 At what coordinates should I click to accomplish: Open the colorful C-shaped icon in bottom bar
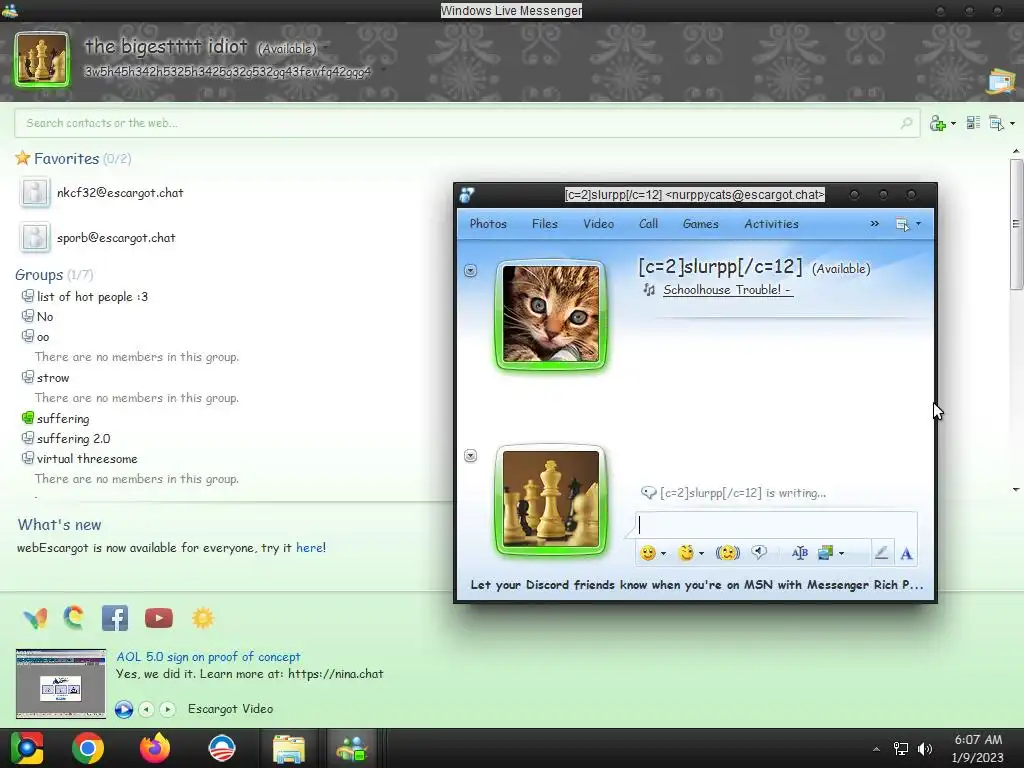click(74, 617)
